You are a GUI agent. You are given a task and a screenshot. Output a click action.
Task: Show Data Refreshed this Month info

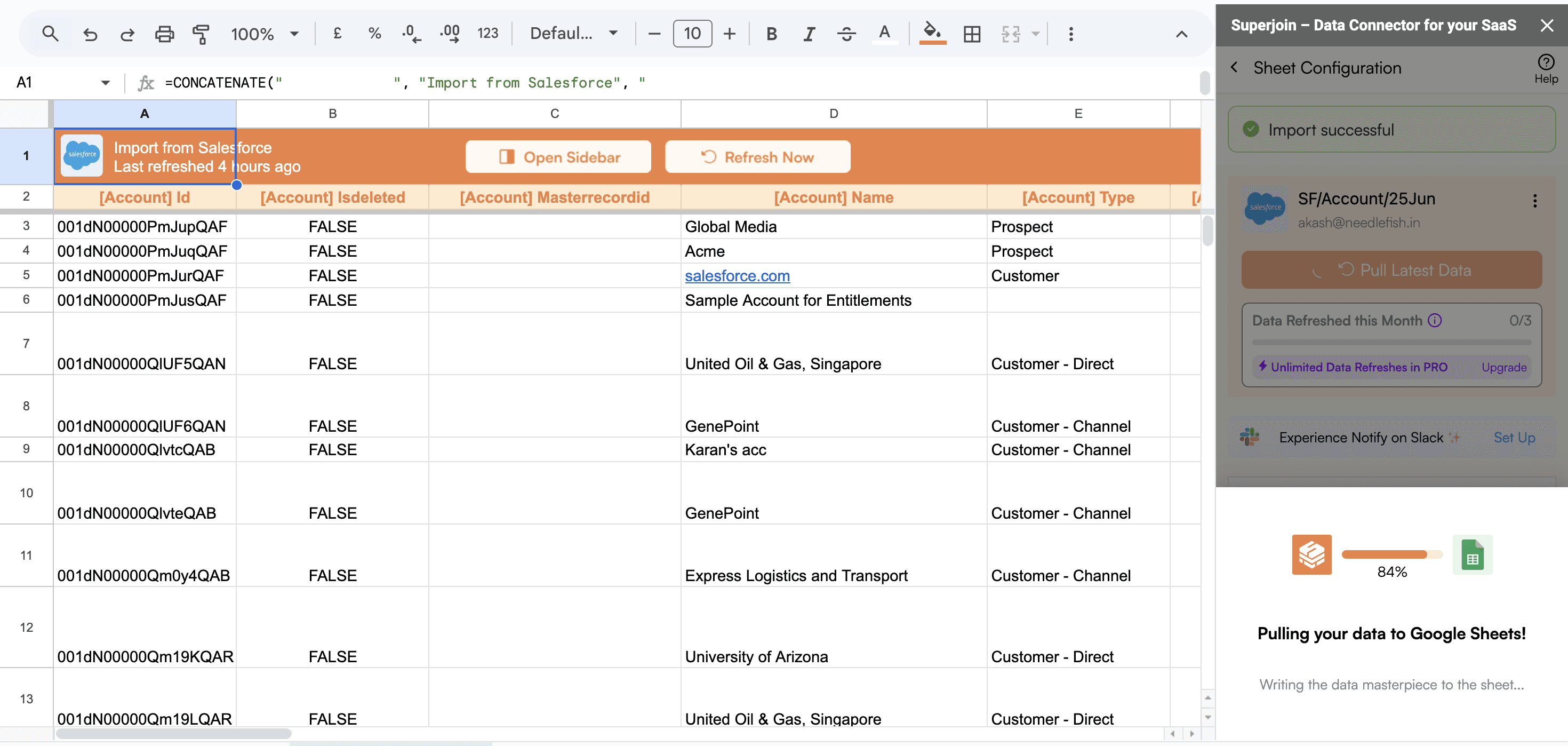pyautogui.click(x=1435, y=320)
